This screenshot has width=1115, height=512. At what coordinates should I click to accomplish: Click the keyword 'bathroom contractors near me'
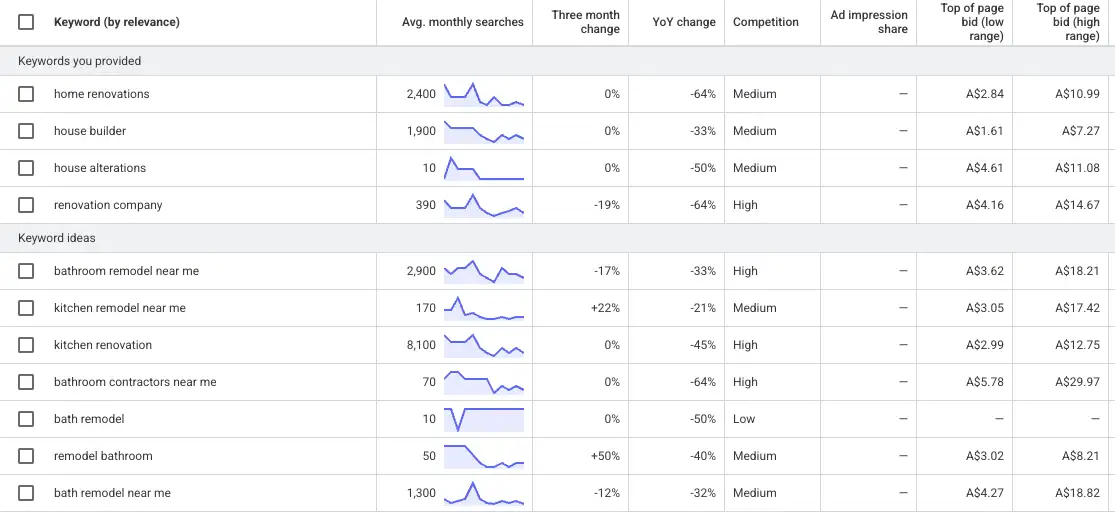coord(135,382)
